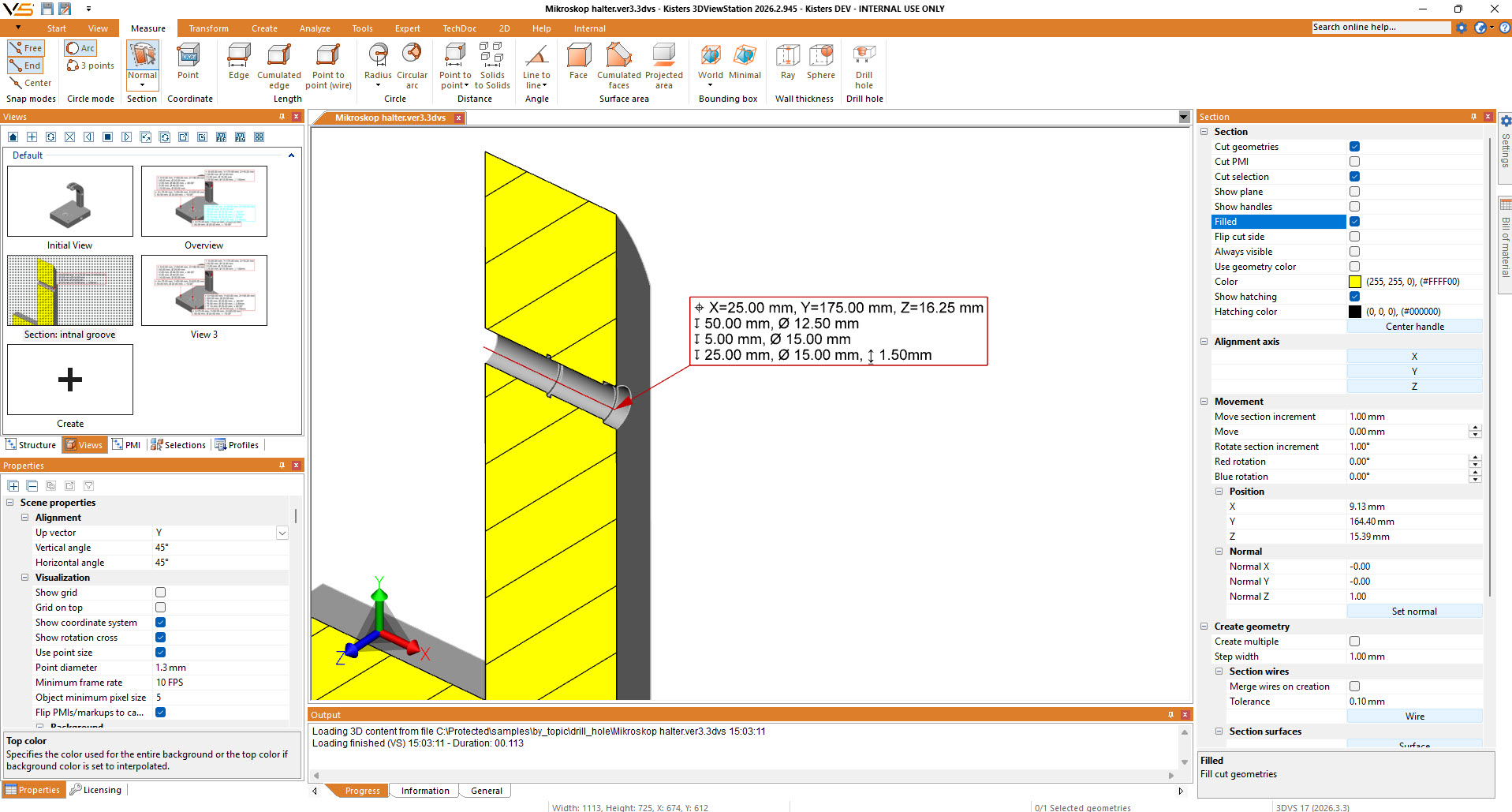
Task: Activate the Normal section tool
Action: coord(142,62)
